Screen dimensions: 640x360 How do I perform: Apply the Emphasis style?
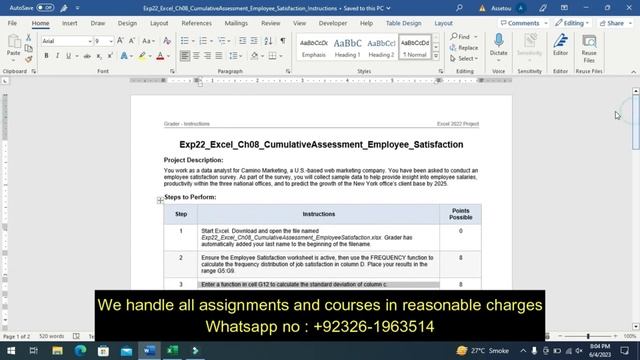(x=313, y=47)
